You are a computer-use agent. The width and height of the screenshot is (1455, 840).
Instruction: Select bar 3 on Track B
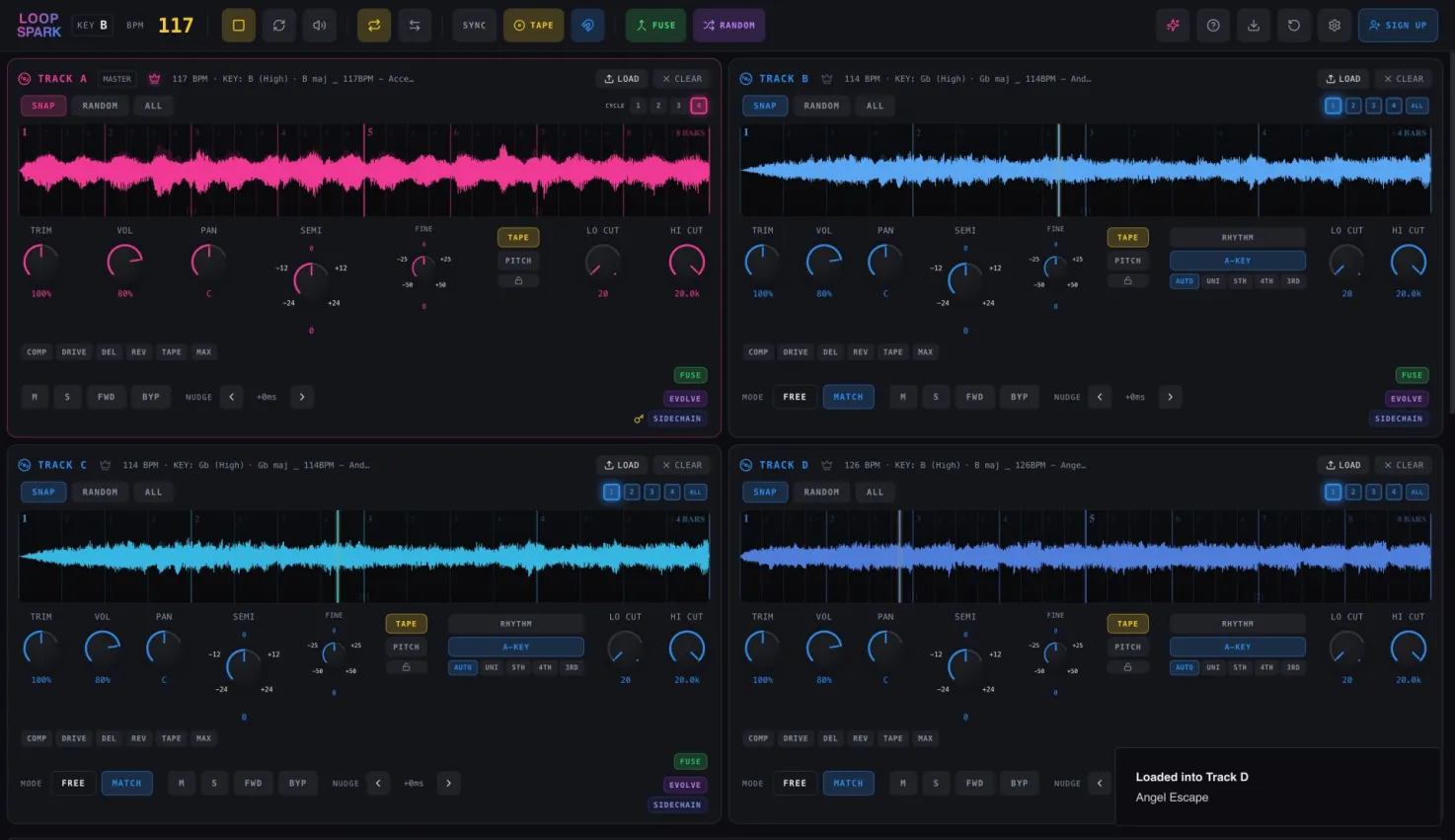click(x=1373, y=106)
